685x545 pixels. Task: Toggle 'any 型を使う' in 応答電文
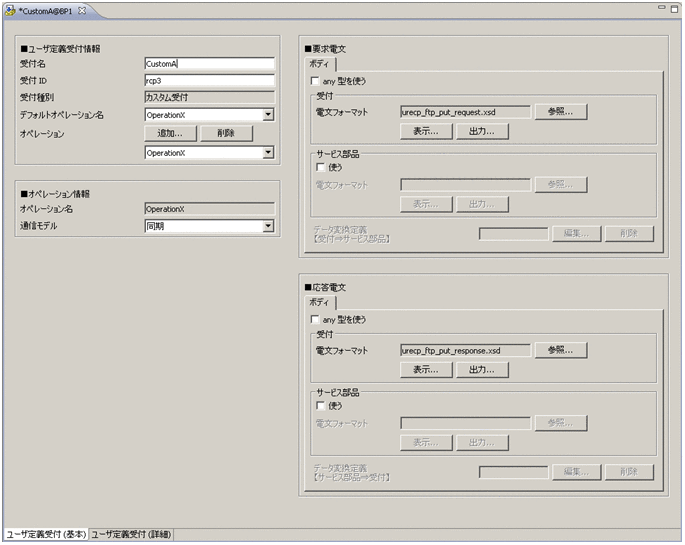point(316,319)
